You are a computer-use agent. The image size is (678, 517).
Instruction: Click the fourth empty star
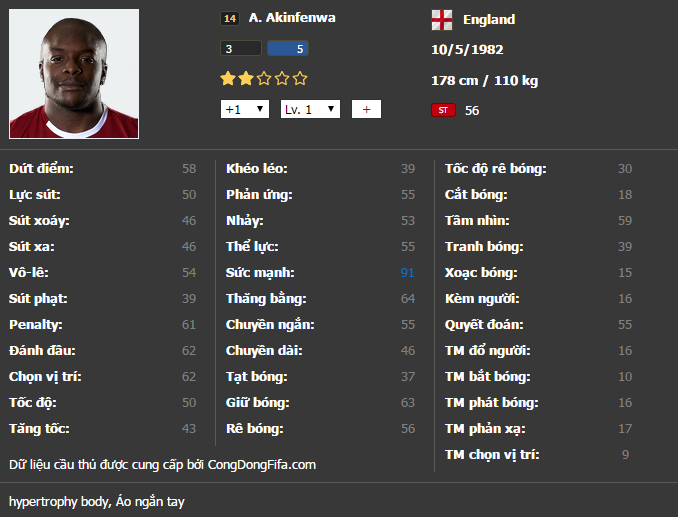tap(282, 79)
